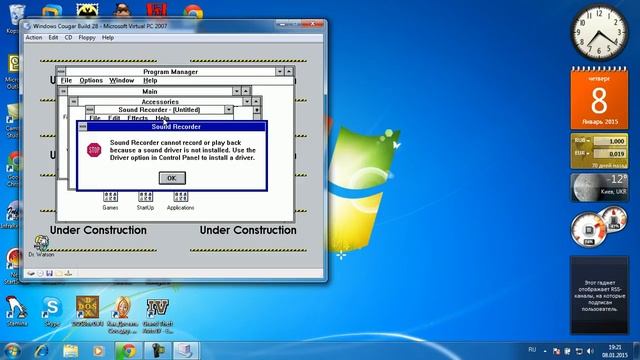The height and width of the screenshot is (360, 640).
Task: Open the Stamina desktop shortcut
Action: [x=17, y=311]
